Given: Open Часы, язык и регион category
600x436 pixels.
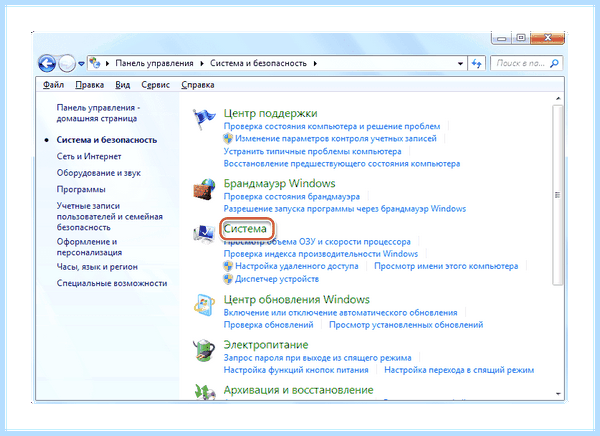Looking at the screenshot, I should [x=97, y=267].
